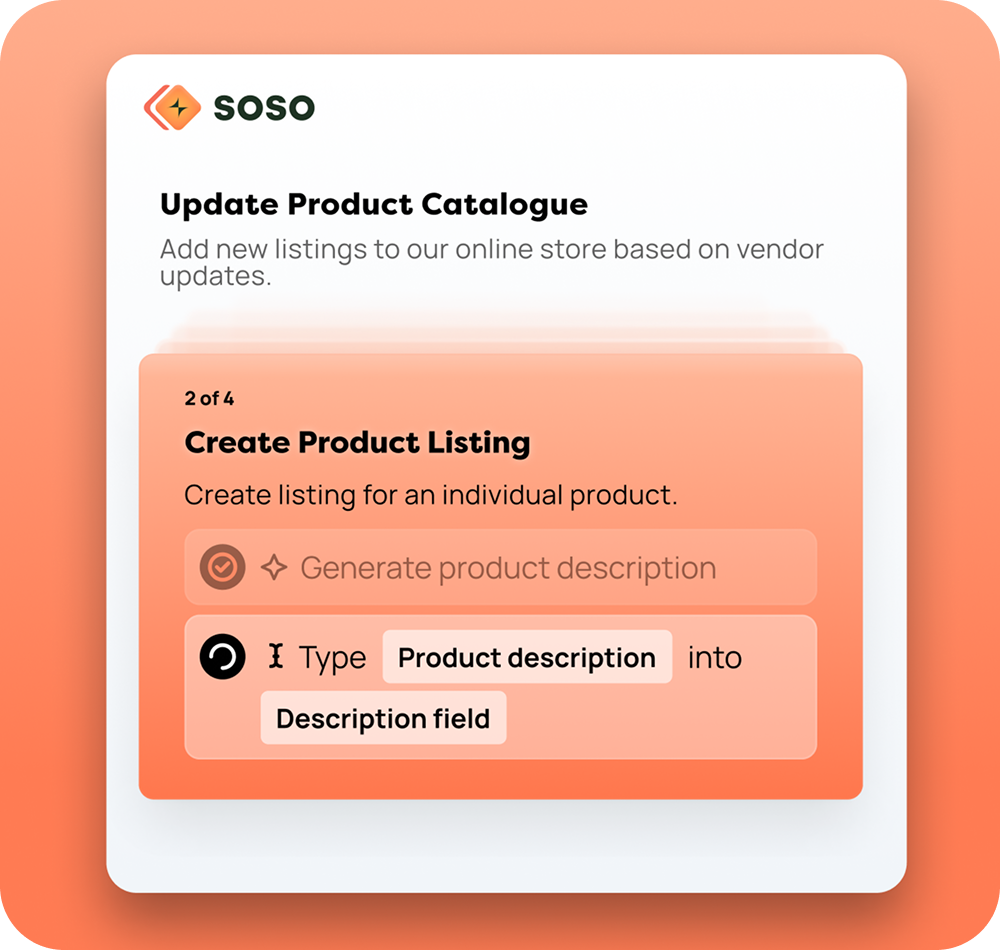Select the 'Description field' target chip
This screenshot has height=950, width=1000.
click(x=383, y=718)
